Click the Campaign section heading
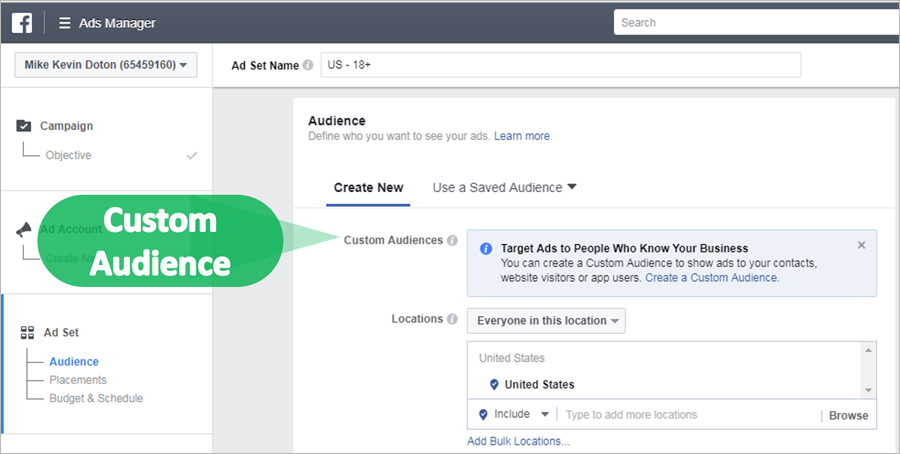900x454 pixels. click(x=66, y=126)
